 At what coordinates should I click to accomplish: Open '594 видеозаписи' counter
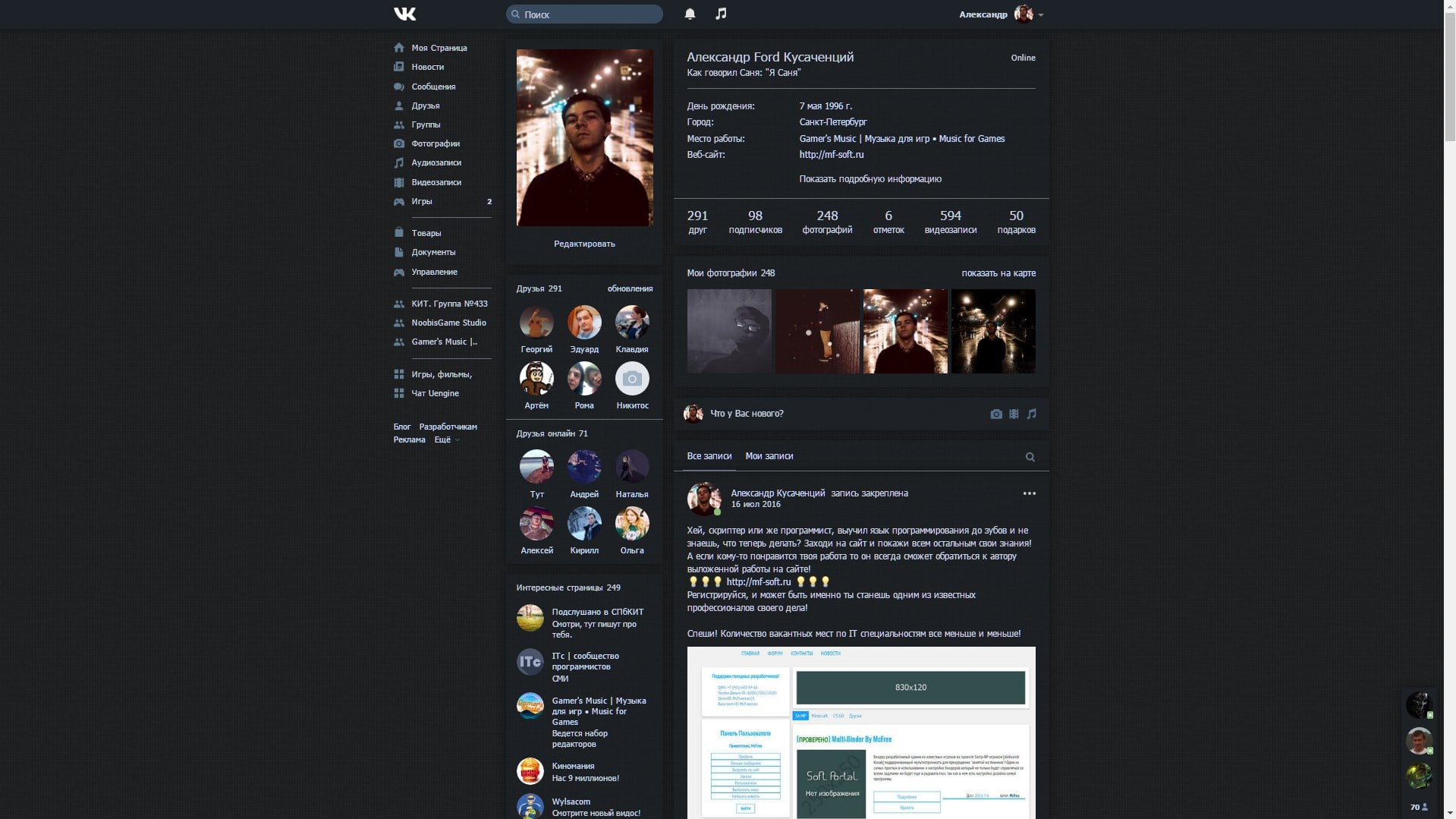pos(950,222)
